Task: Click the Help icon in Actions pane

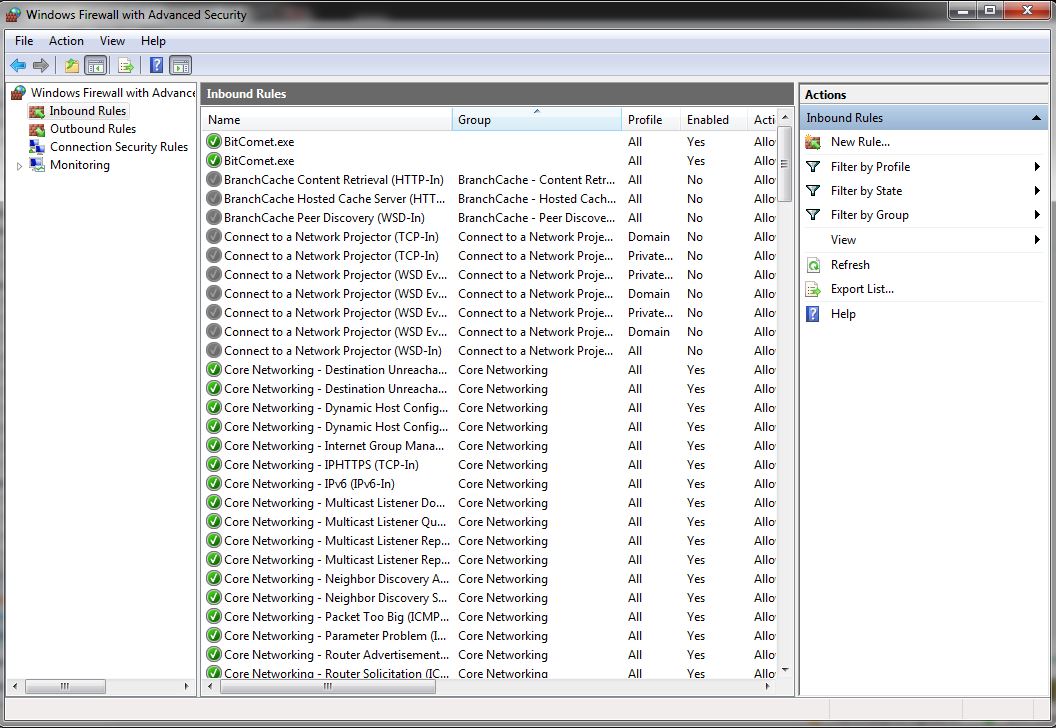Action: click(814, 314)
